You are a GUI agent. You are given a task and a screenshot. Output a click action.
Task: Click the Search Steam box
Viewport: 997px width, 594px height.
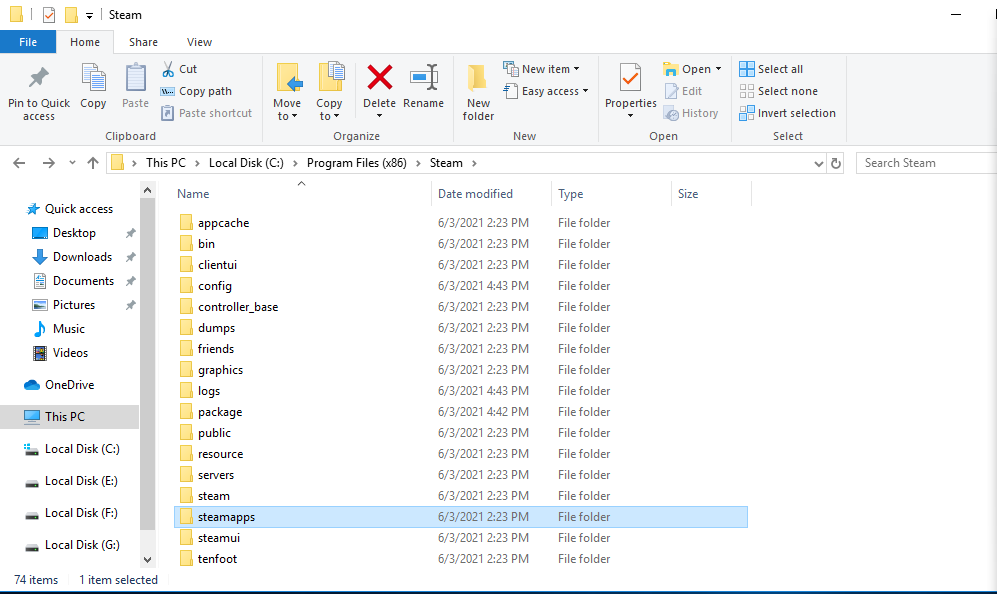[x=926, y=163]
